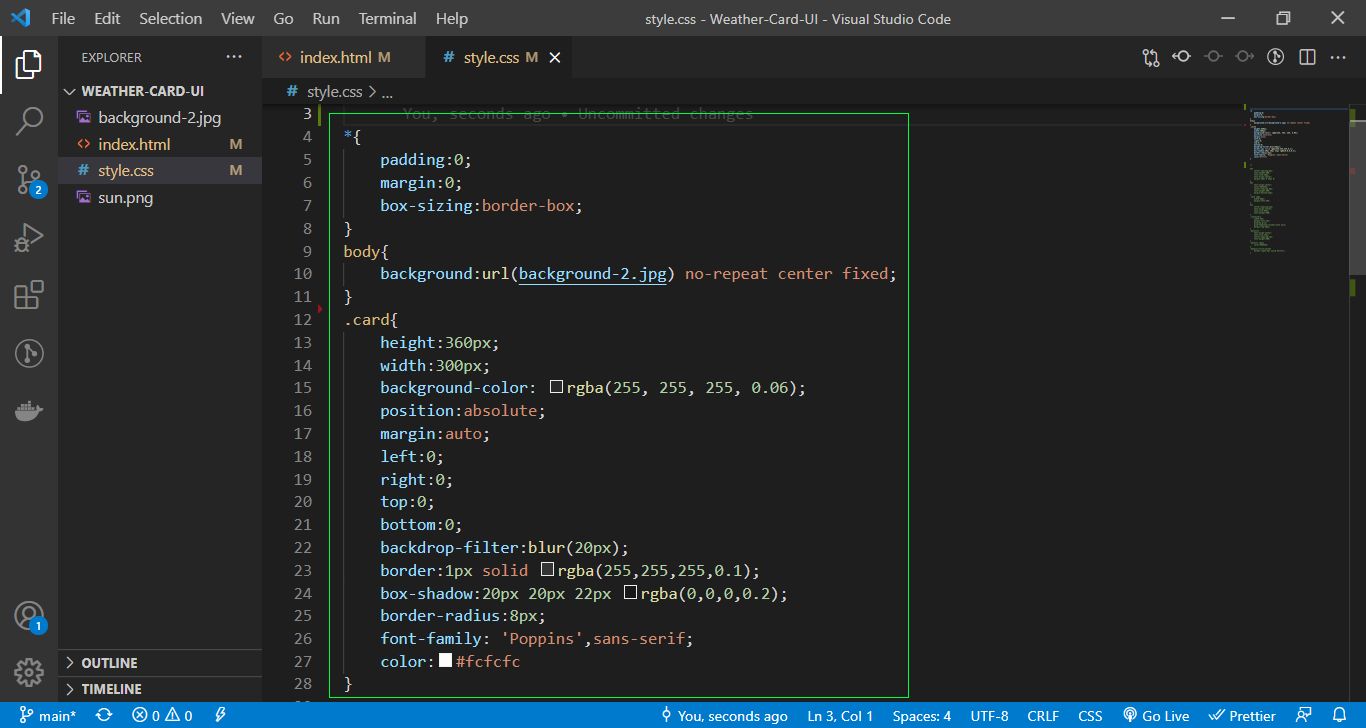Click the #fcfcfc color swatch on line 27
The height and width of the screenshot is (728, 1366).
click(x=445, y=661)
